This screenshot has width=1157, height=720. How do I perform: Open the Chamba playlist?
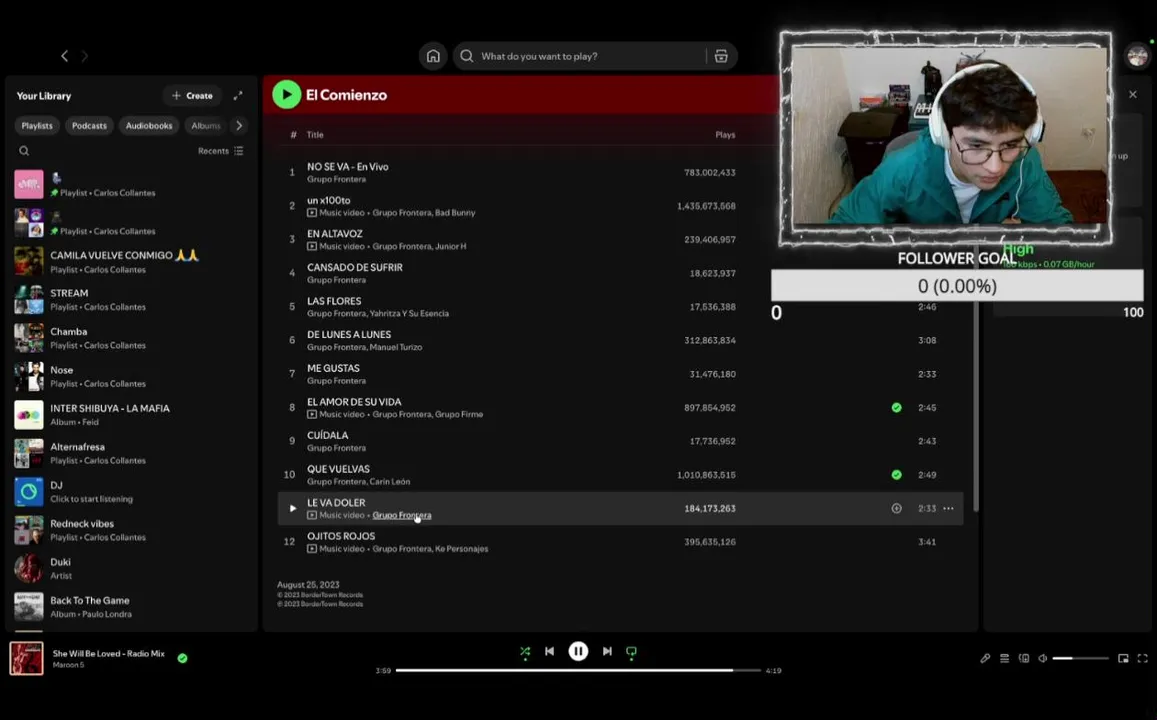[131, 338]
